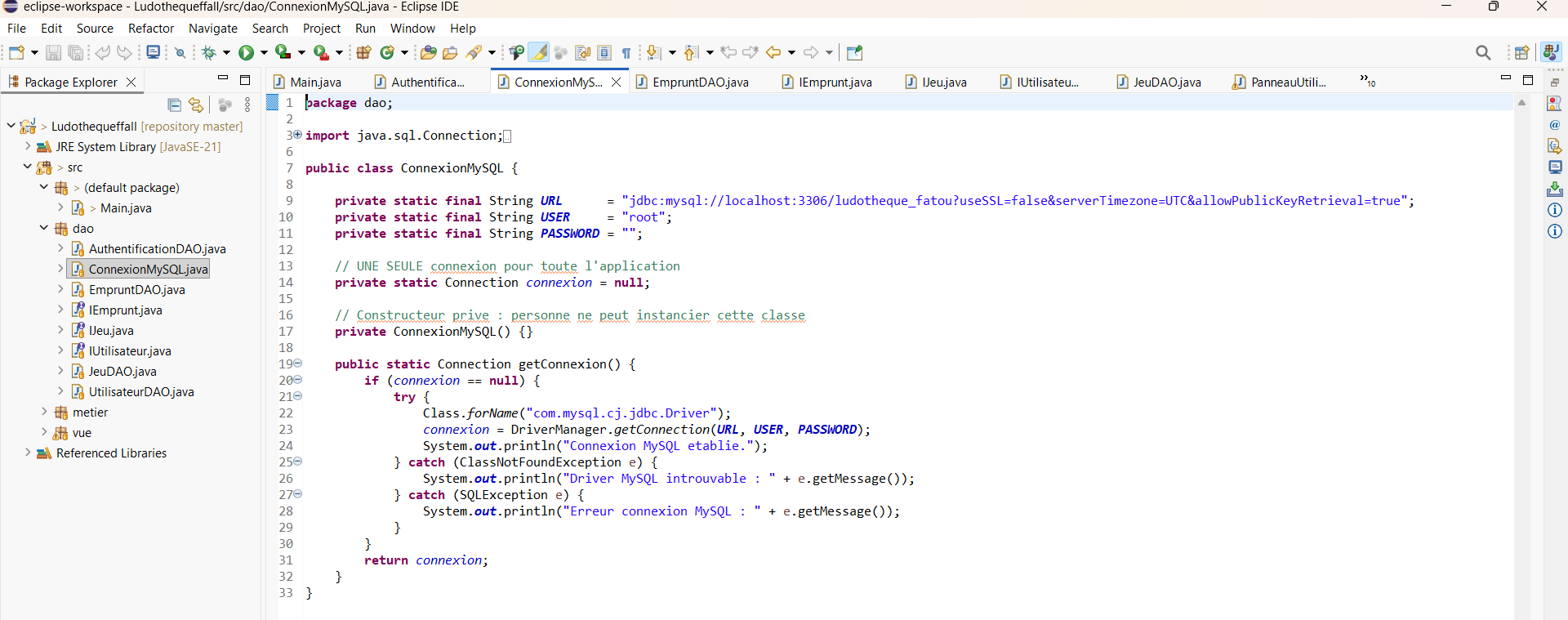Click the Save All icon
1568x620 pixels.
76,52
